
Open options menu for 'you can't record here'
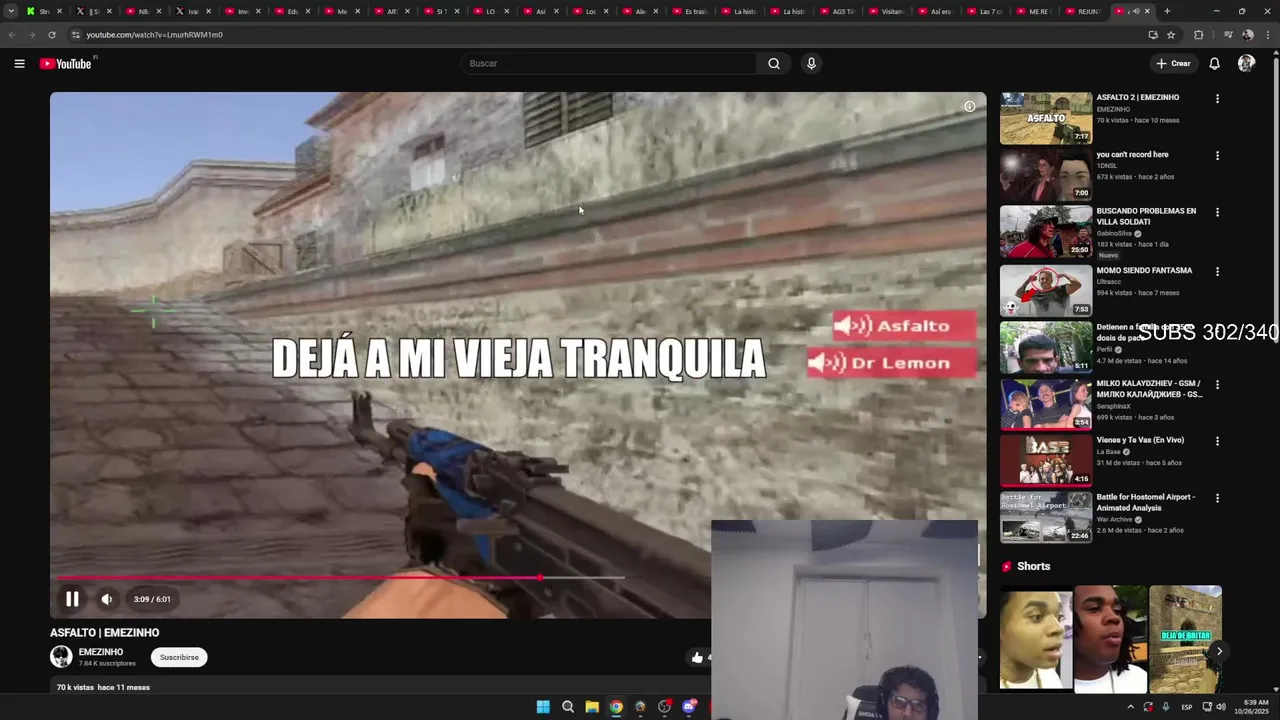pos(1217,156)
